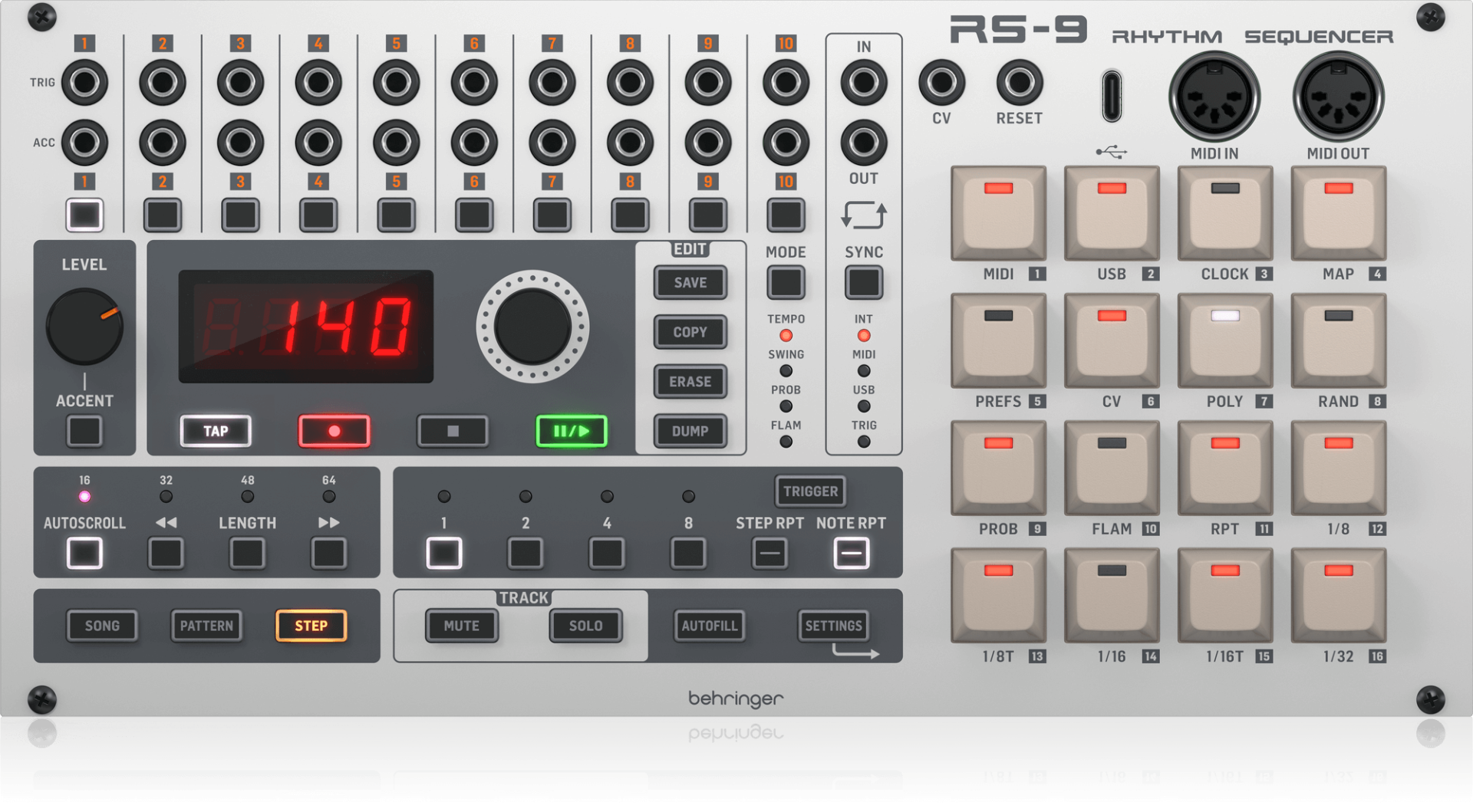Click the rewind arrow in the LENGTH section
This screenshot has height=812, width=1473.
(166, 552)
